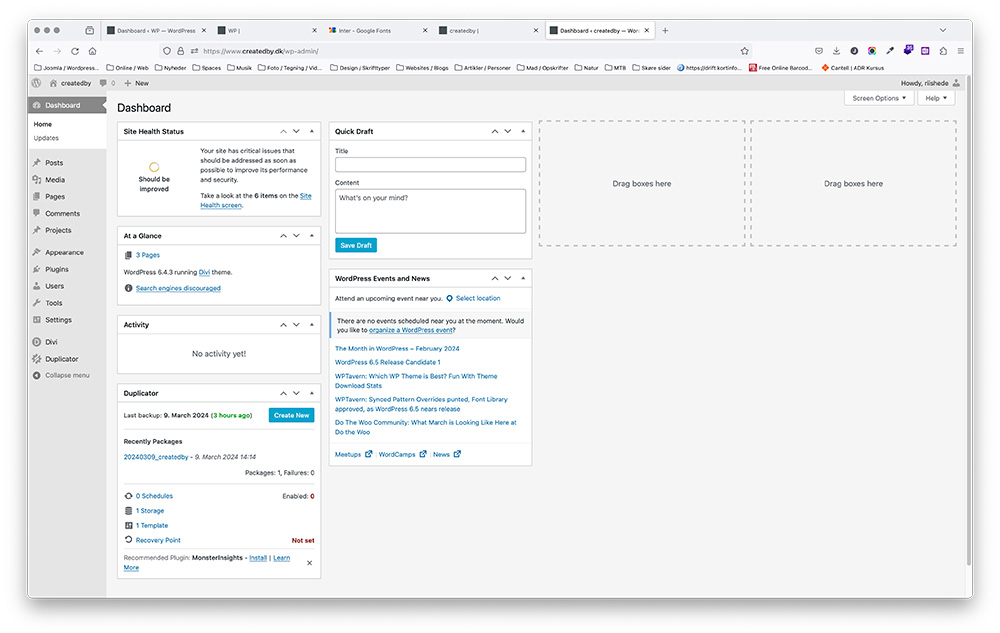
Task: Open the Firefox hamburger menu
Action: click(x=960, y=50)
